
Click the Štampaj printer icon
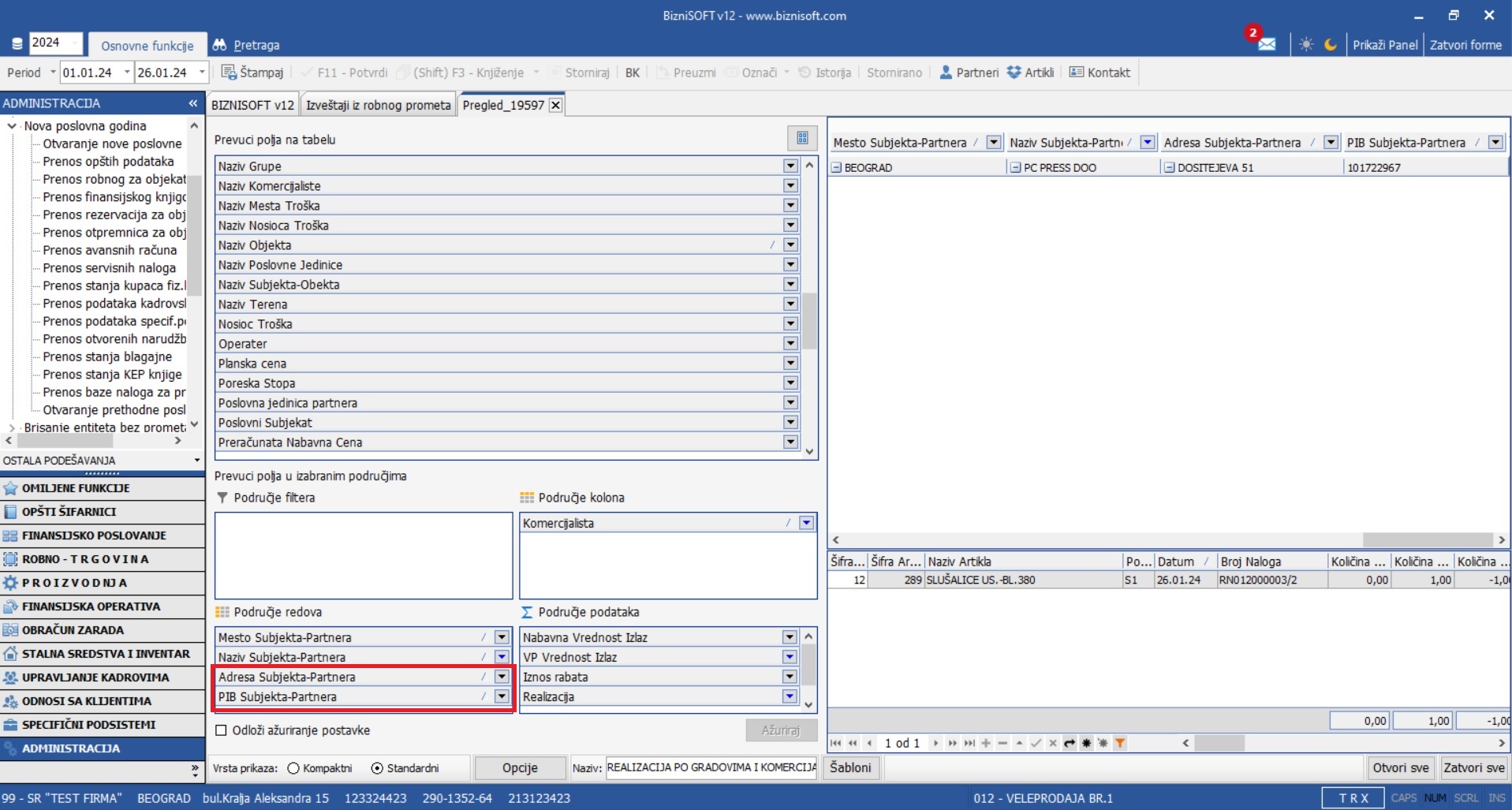click(229, 73)
